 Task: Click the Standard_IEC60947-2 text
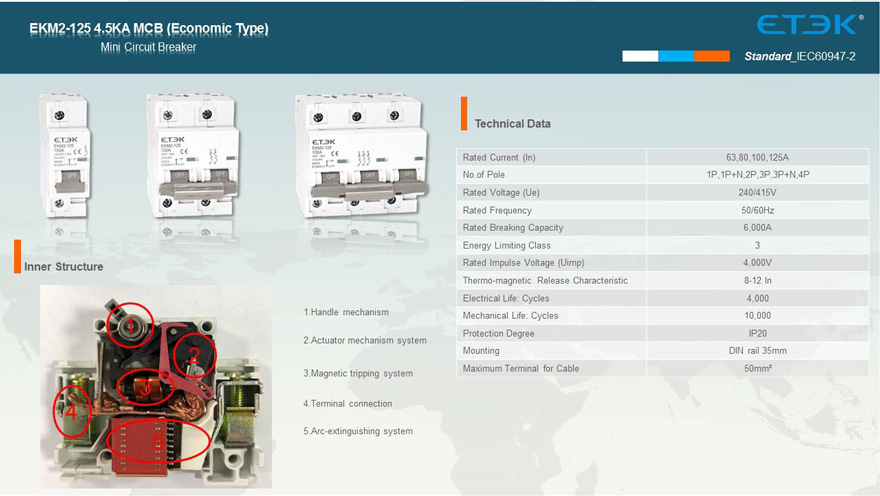pos(800,56)
